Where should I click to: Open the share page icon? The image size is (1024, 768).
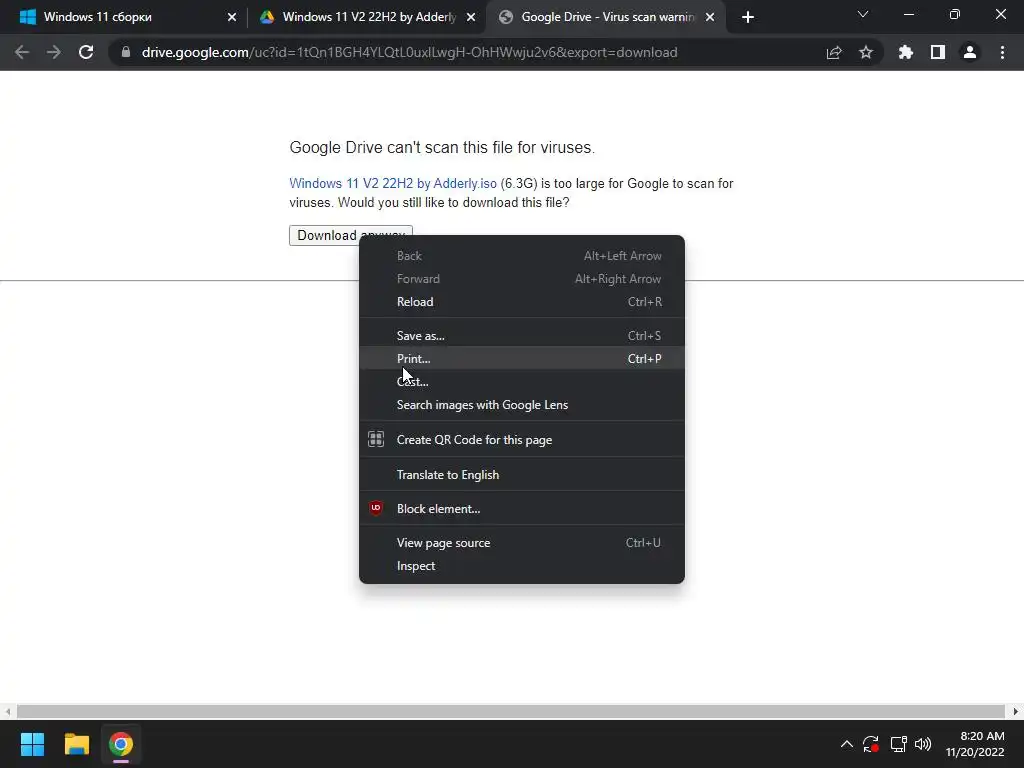tap(834, 52)
